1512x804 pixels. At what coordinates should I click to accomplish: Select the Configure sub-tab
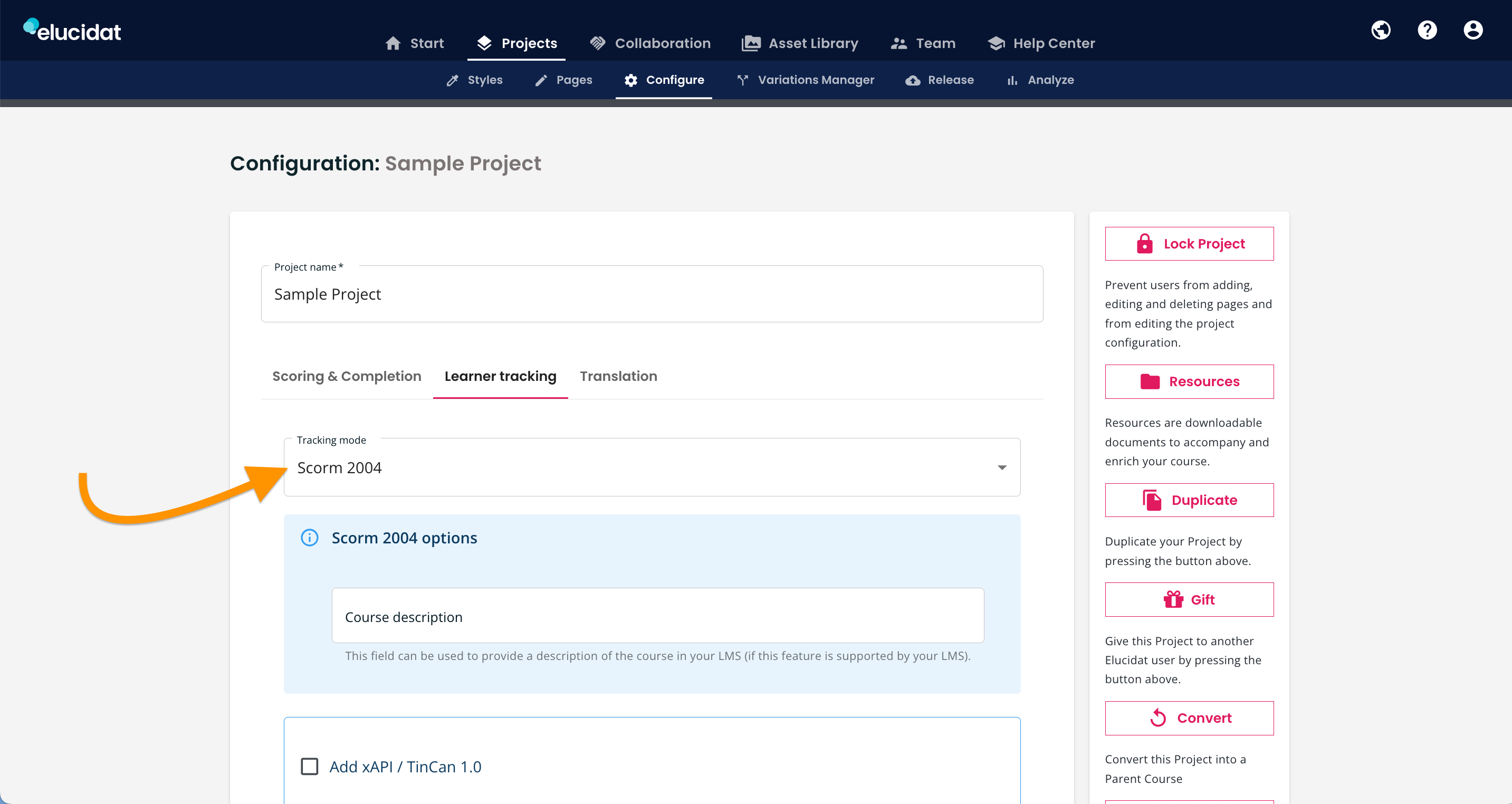click(x=664, y=80)
